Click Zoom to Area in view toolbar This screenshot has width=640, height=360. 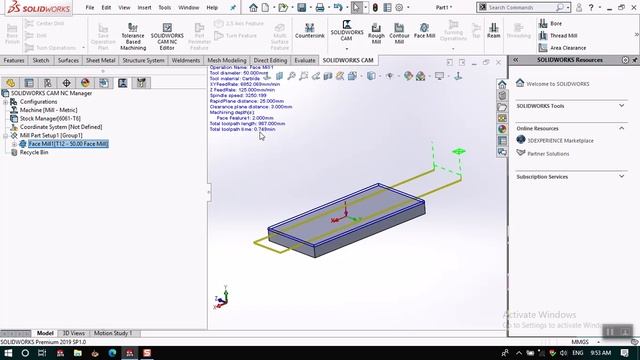[303, 76]
